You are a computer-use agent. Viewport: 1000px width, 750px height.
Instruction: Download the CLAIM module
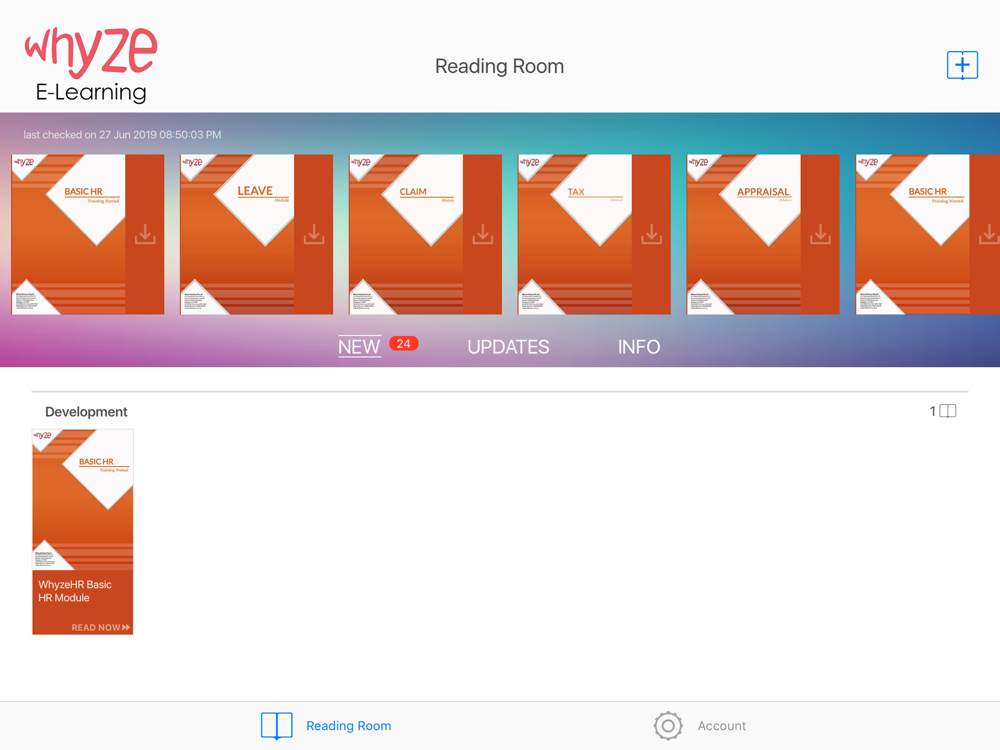pyautogui.click(x=483, y=234)
